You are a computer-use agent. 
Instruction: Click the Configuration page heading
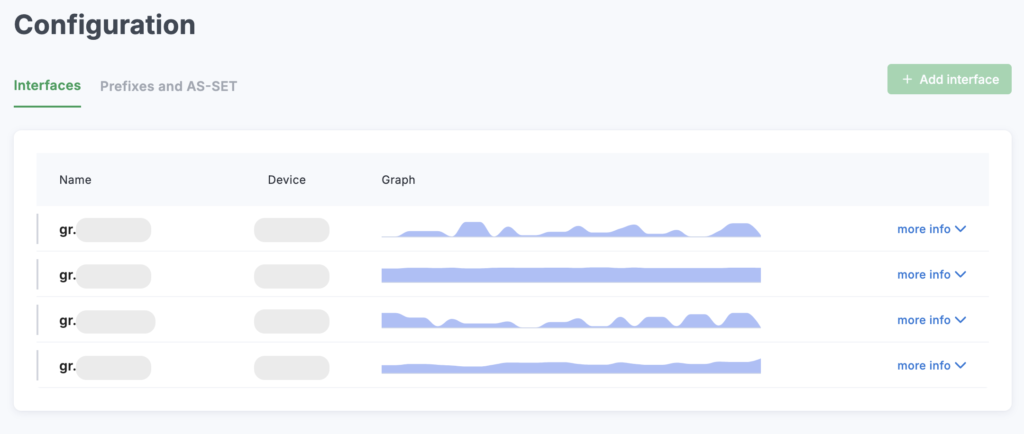(x=105, y=25)
